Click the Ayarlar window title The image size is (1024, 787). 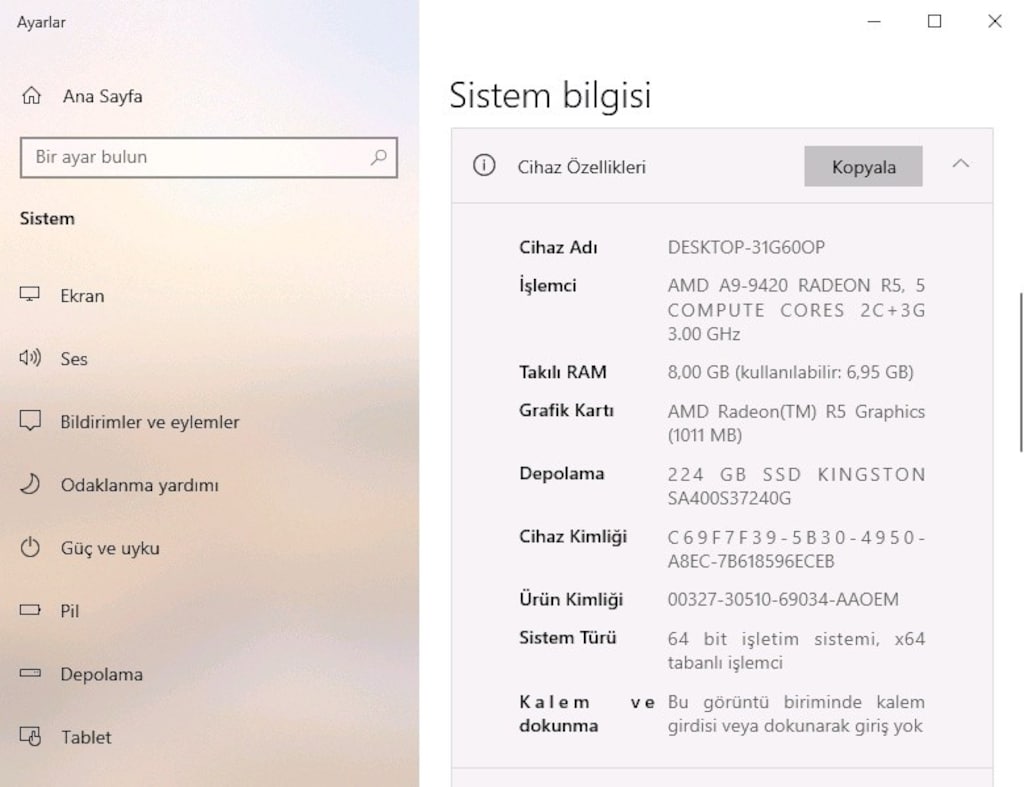point(41,22)
